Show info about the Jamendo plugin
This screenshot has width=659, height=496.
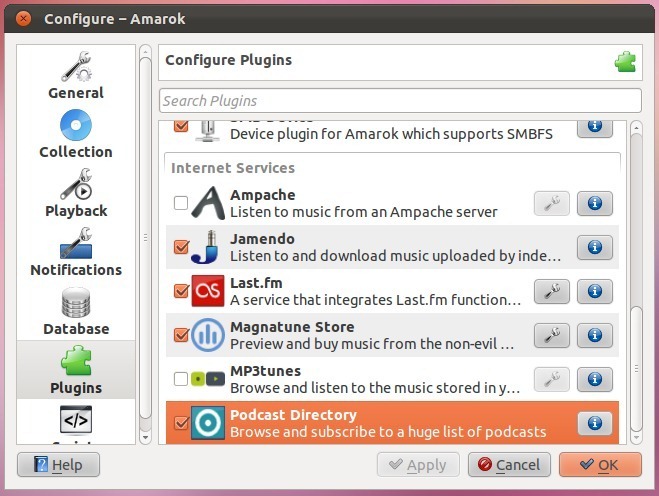(x=595, y=247)
